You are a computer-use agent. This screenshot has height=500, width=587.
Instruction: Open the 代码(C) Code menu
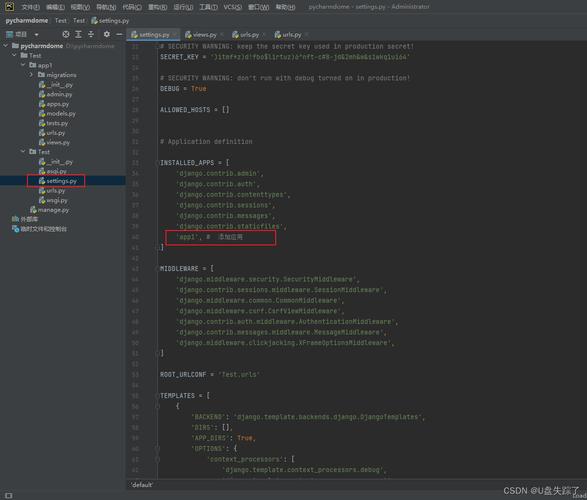132,7
